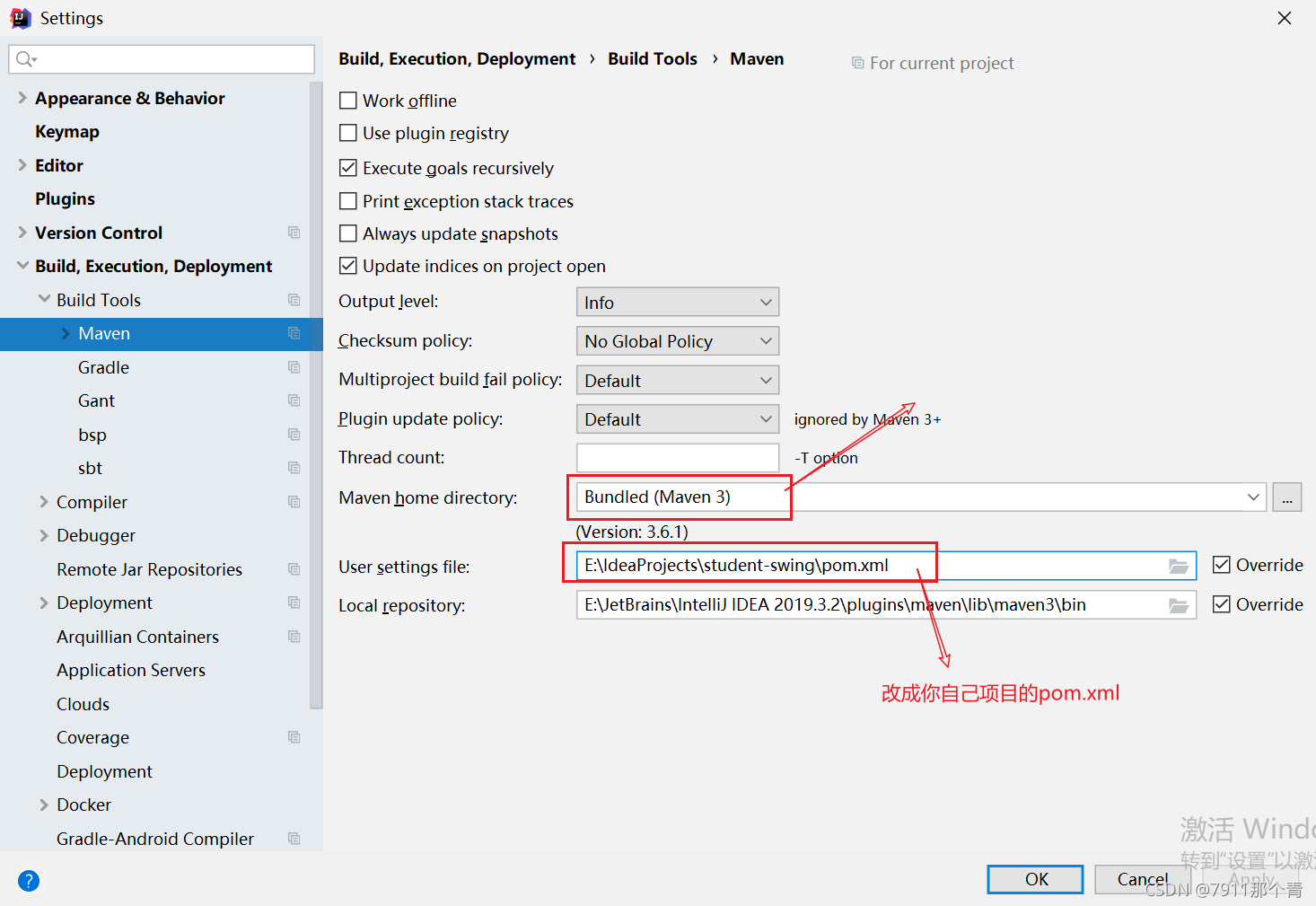Click the project-level icon on Maven row
This screenshot has width=1316, height=906.
tap(294, 333)
